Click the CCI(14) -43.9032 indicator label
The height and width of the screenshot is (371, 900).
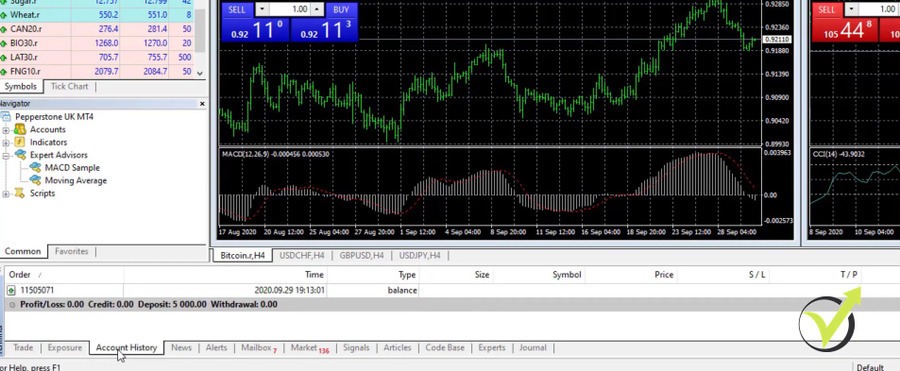tap(839, 154)
